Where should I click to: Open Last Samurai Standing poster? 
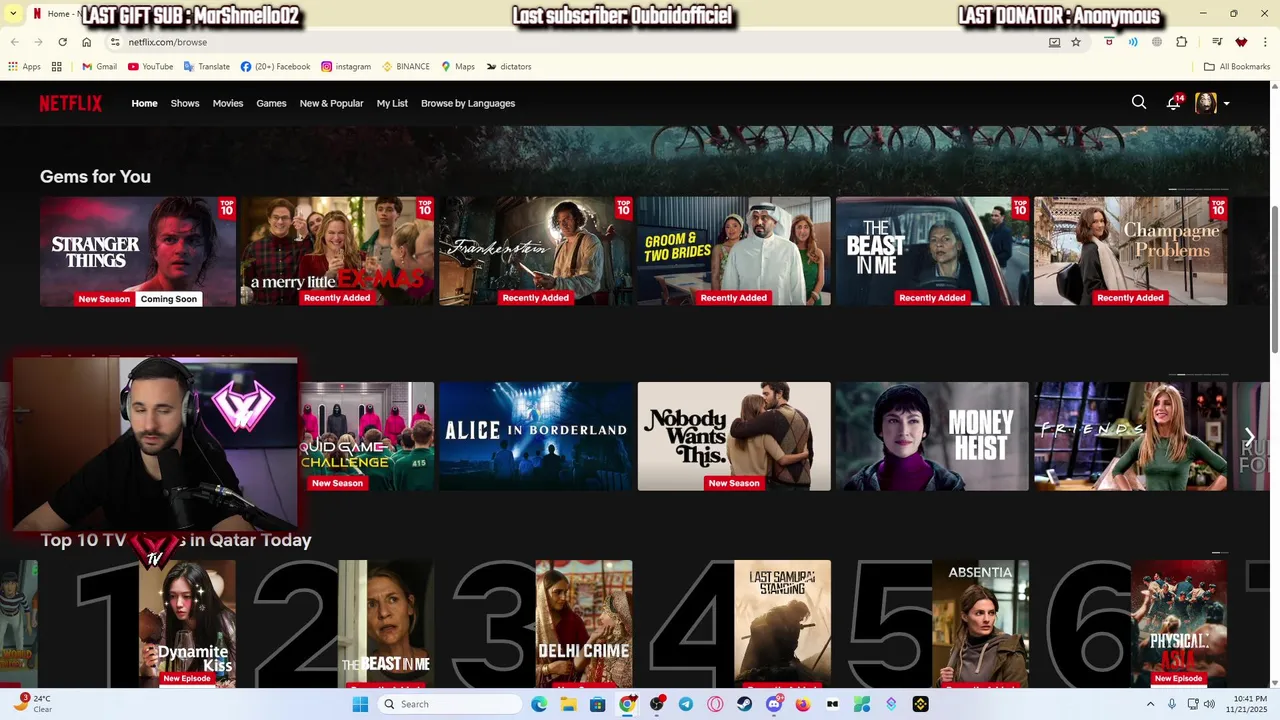(783, 623)
